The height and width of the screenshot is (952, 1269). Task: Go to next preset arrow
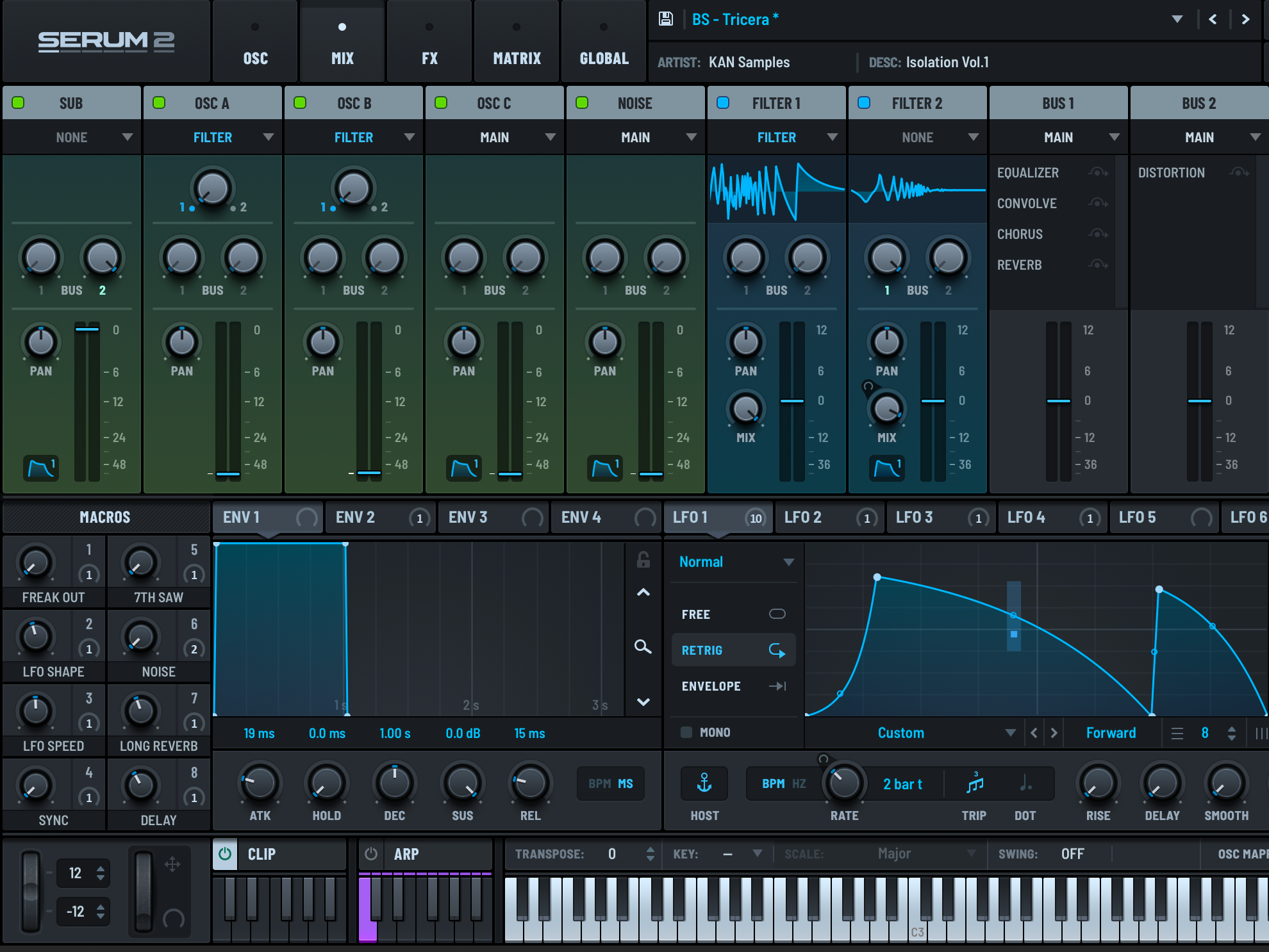pyautogui.click(x=1245, y=19)
